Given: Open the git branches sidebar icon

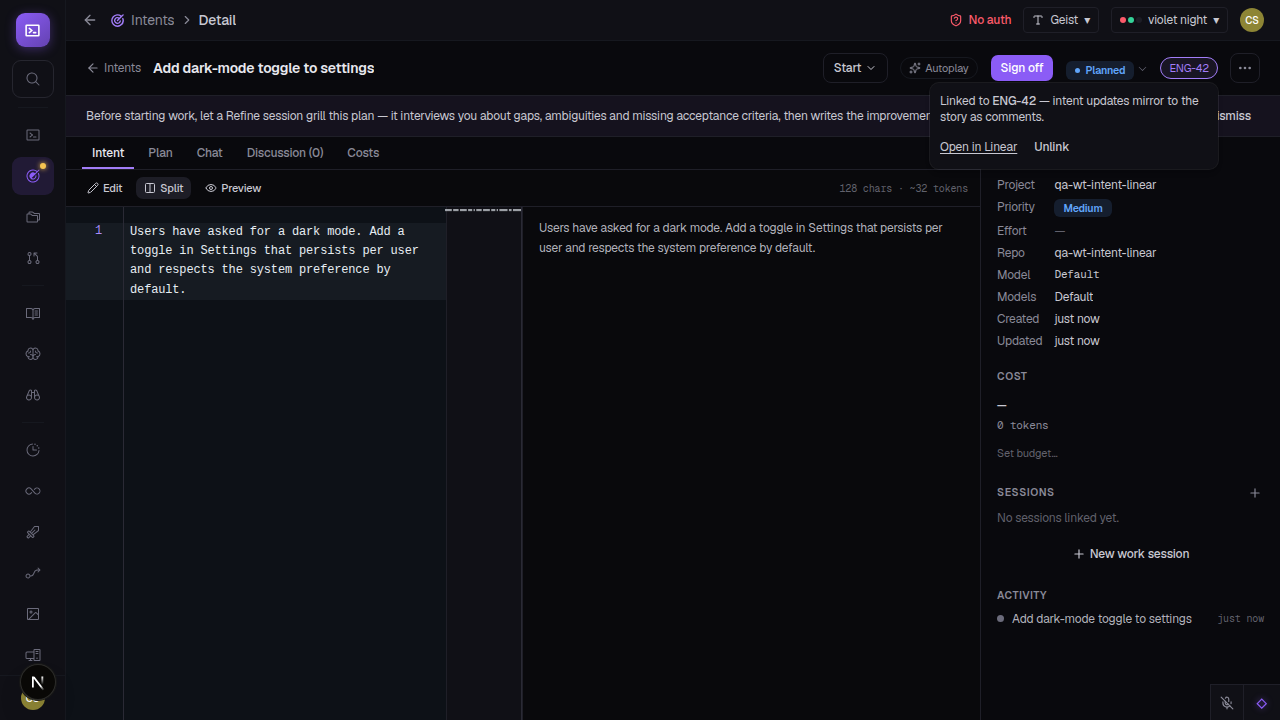Looking at the screenshot, I should tap(33, 258).
